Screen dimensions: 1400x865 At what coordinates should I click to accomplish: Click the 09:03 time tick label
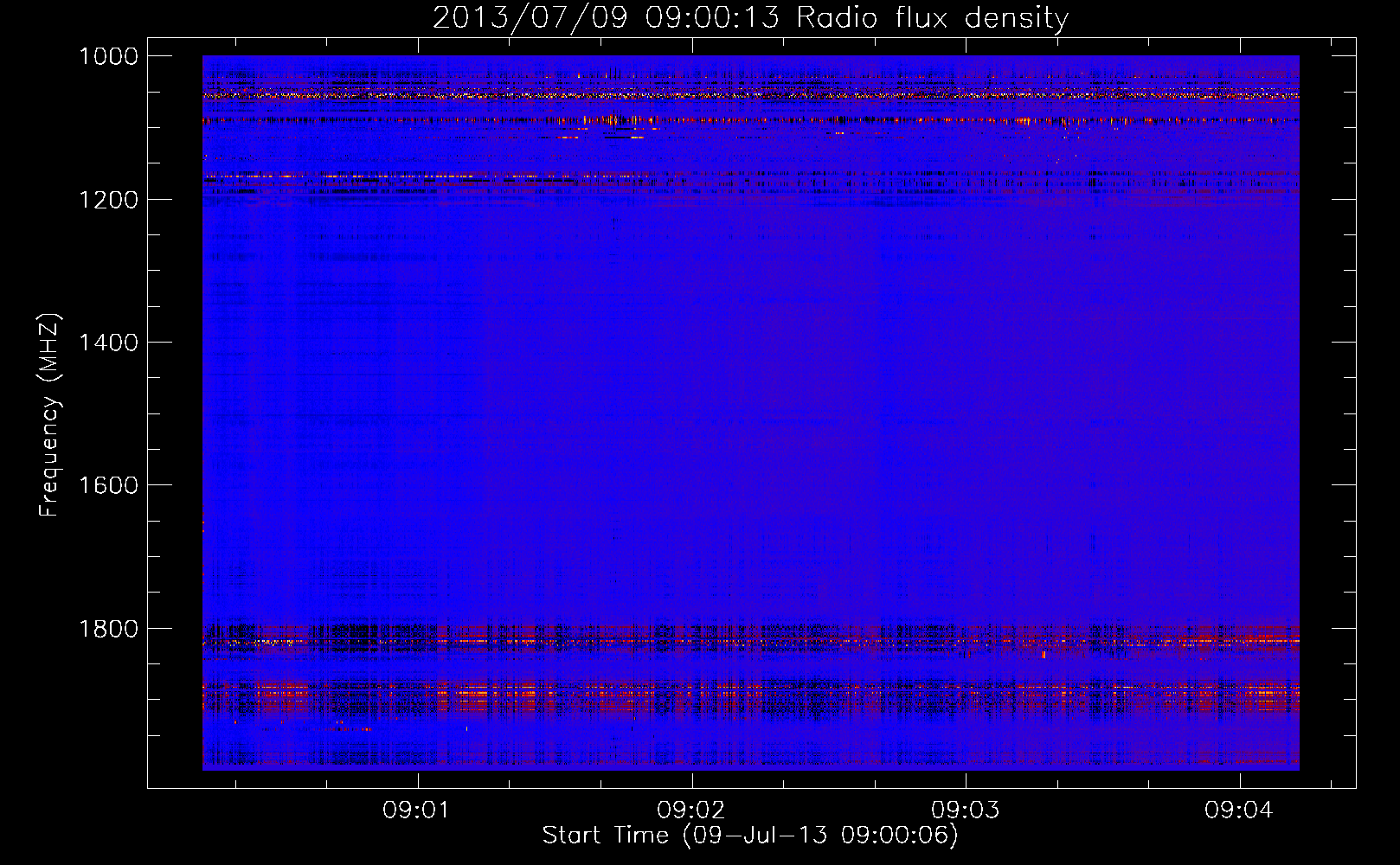(x=965, y=811)
